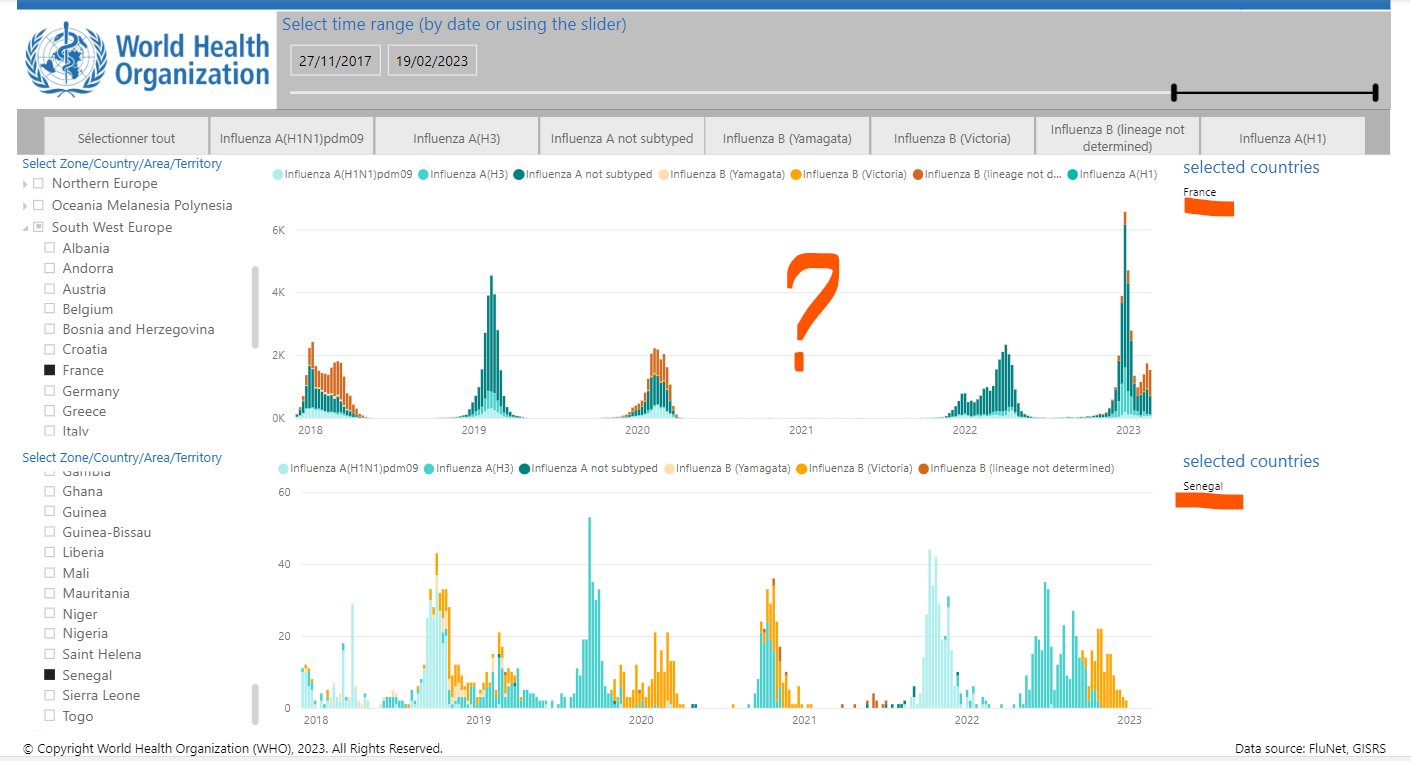Click Influenza A(H3) legend dot in bottom chart

coord(429,468)
